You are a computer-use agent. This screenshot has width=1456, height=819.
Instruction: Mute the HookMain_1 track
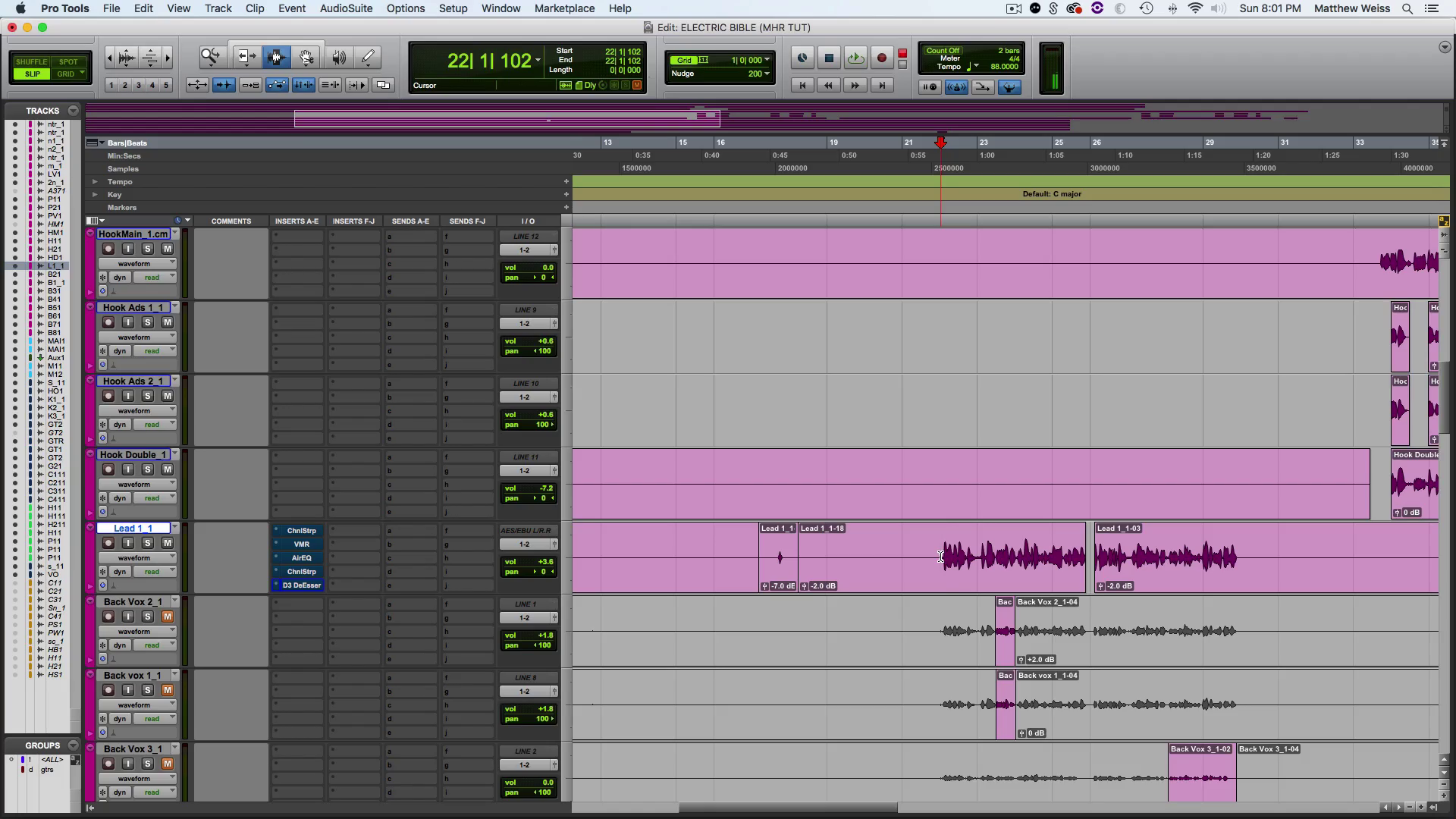[168, 249]
